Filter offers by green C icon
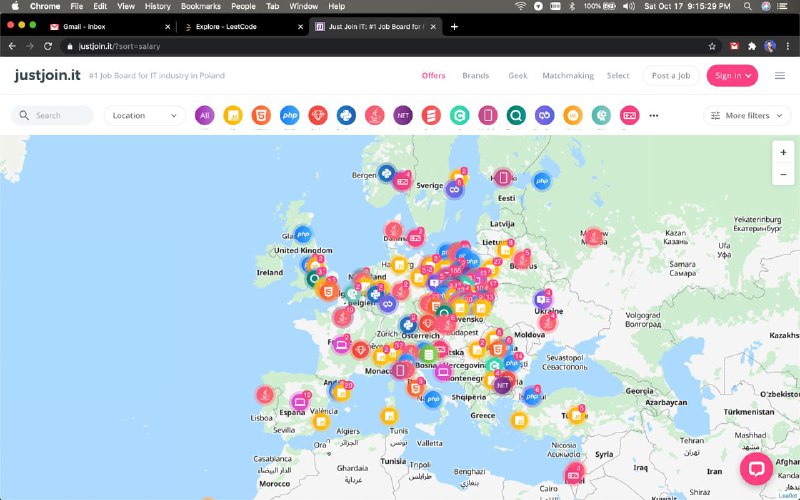Screen dimensions: 800x500 point(459,115)
